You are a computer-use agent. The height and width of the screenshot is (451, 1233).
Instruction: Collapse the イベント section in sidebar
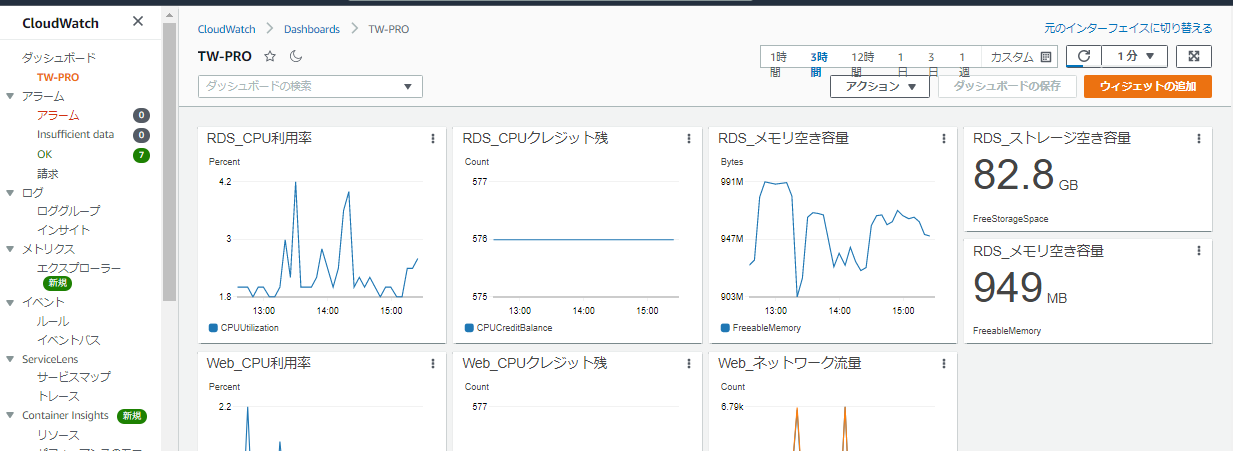tap(10, 302)
